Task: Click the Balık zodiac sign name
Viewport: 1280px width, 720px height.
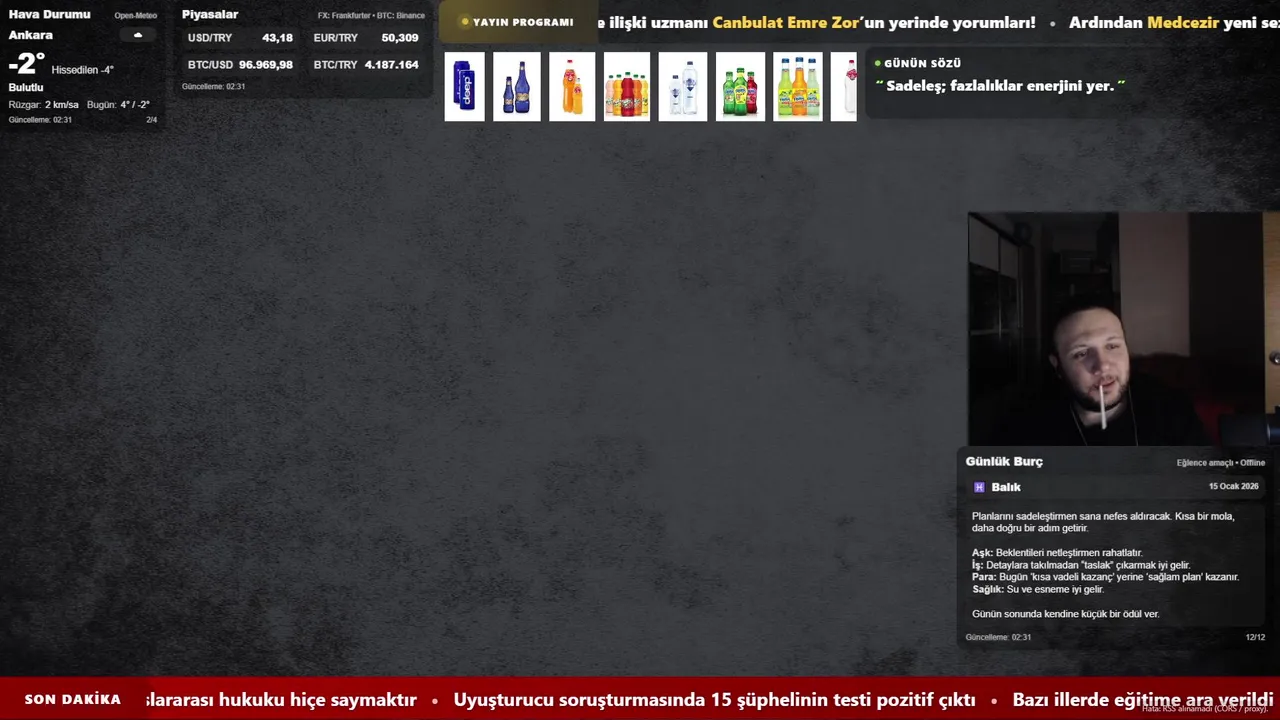Action: [1006, 487]
